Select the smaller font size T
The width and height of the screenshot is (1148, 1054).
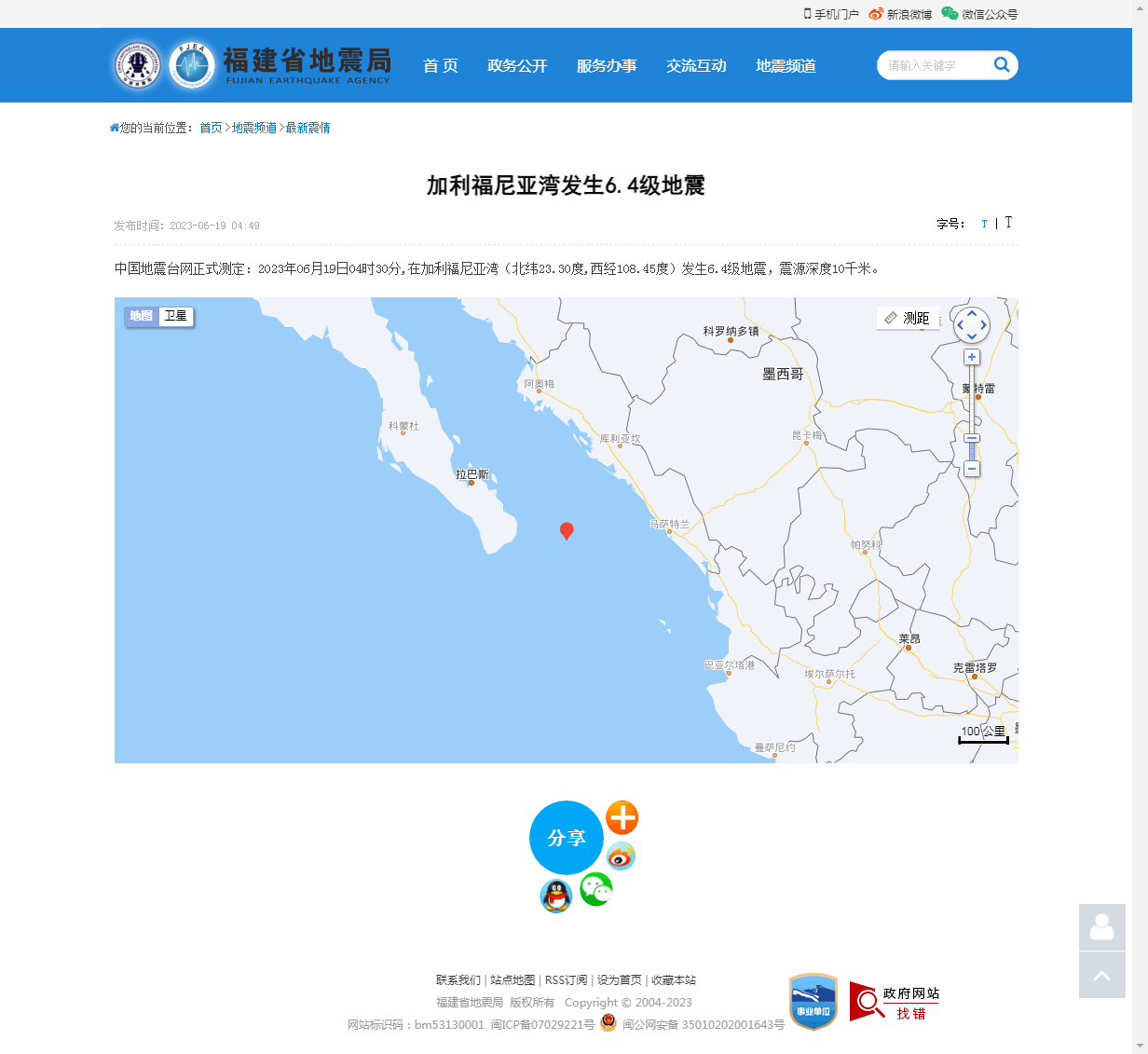pyautogui.click(x=984, y=224)
